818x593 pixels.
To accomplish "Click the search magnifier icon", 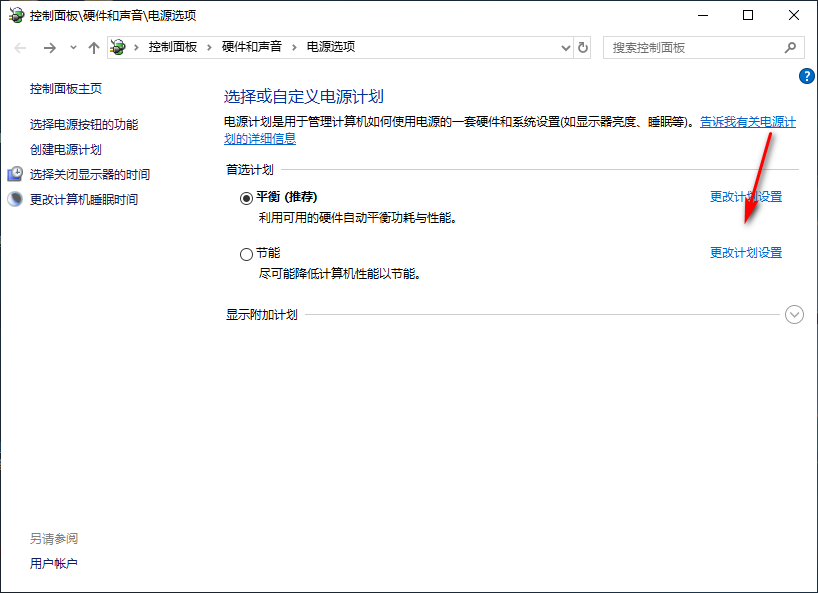I will coord(790,47).
